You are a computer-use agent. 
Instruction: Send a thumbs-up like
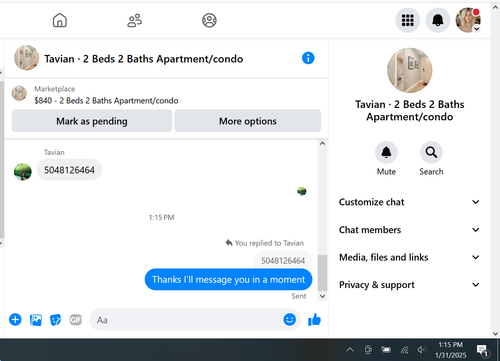[x=314, y=320]
